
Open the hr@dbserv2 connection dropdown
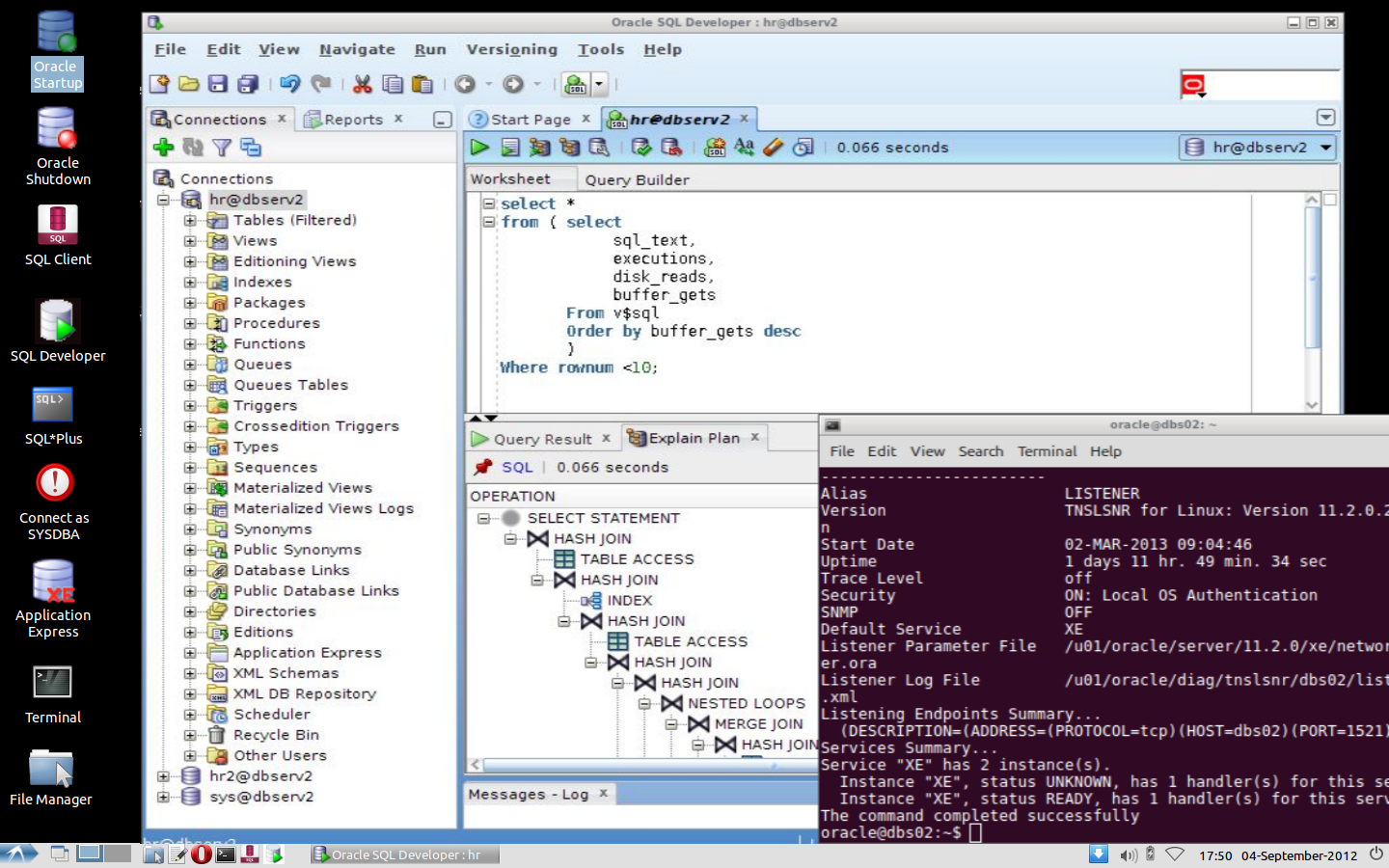tap(1326, 148)
